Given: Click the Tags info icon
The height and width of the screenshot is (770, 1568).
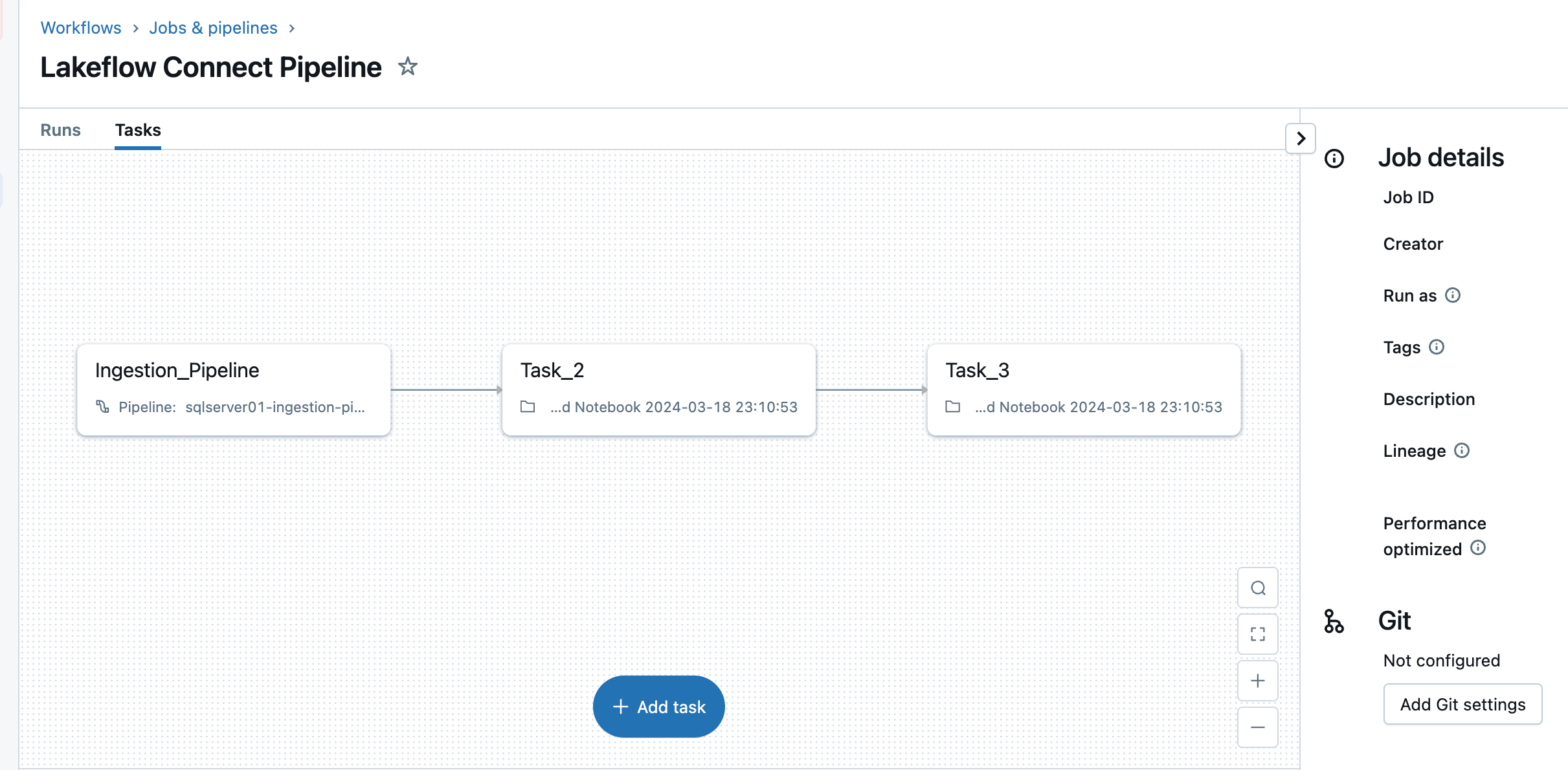Looking at the screenshot, I should tap(1437, 347).
